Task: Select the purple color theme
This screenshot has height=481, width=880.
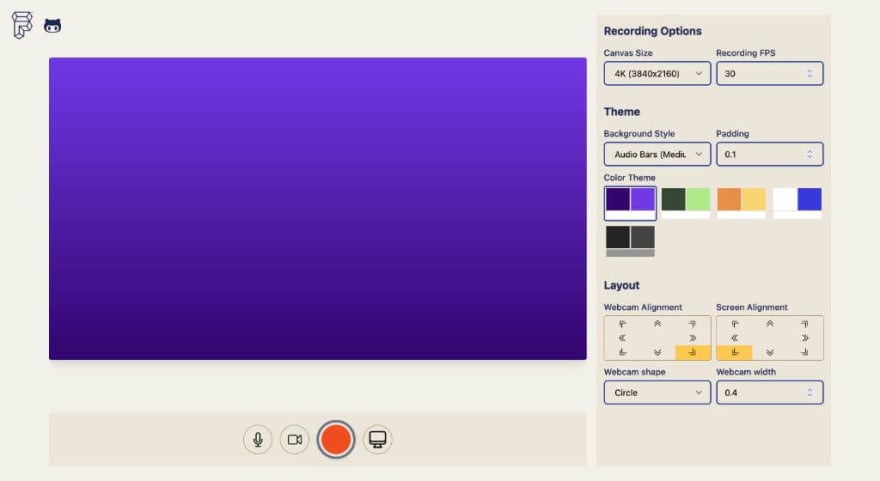Action: (x=630, y=203)
